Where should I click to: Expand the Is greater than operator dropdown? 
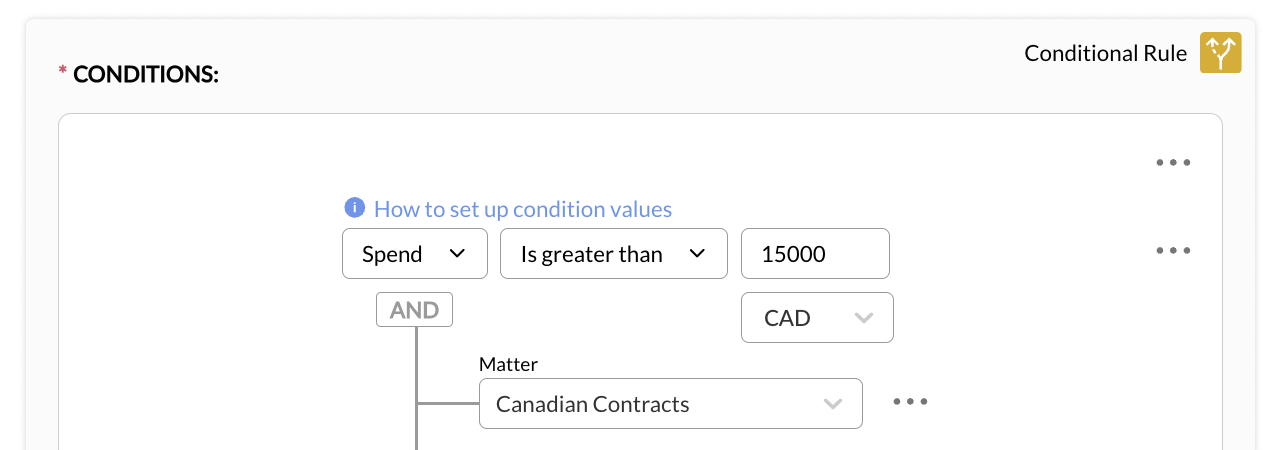click(x=612, y=254)
